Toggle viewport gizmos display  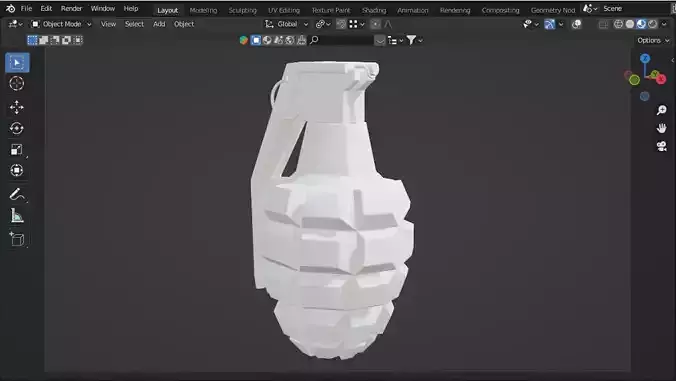click(x=549, y=24)
